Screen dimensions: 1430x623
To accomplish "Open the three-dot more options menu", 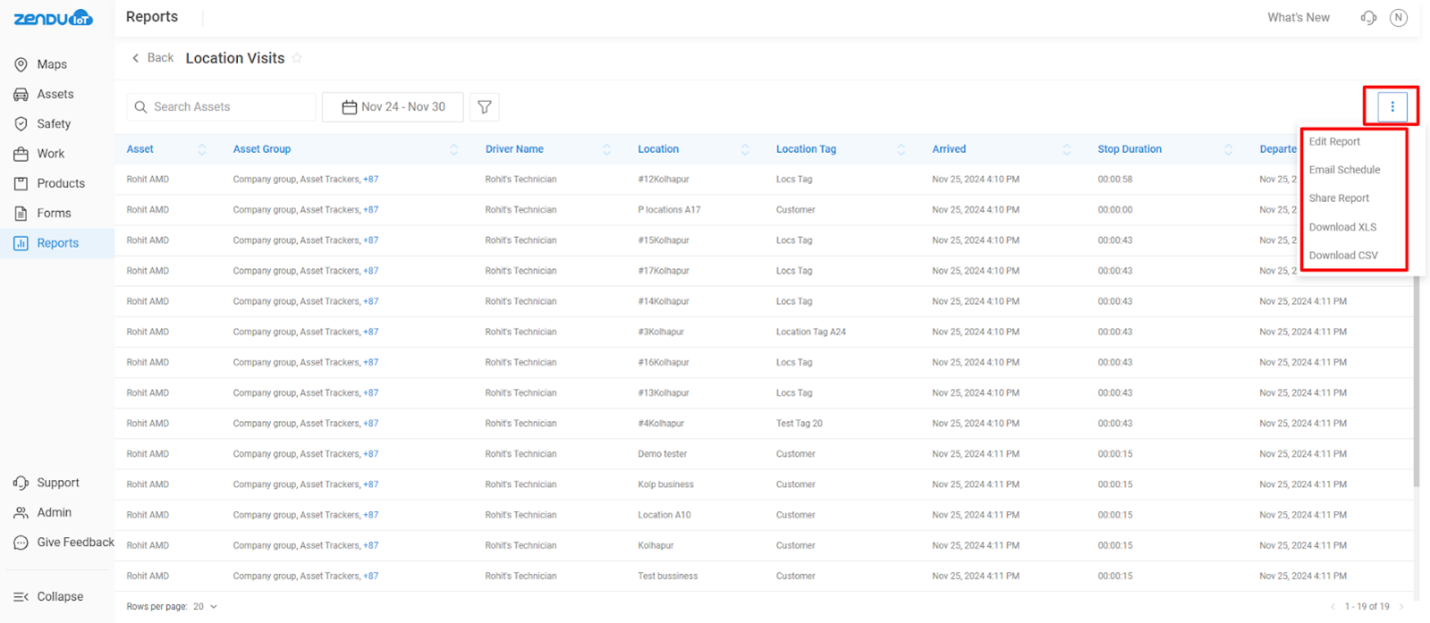I will click(x=1392, y=106).
